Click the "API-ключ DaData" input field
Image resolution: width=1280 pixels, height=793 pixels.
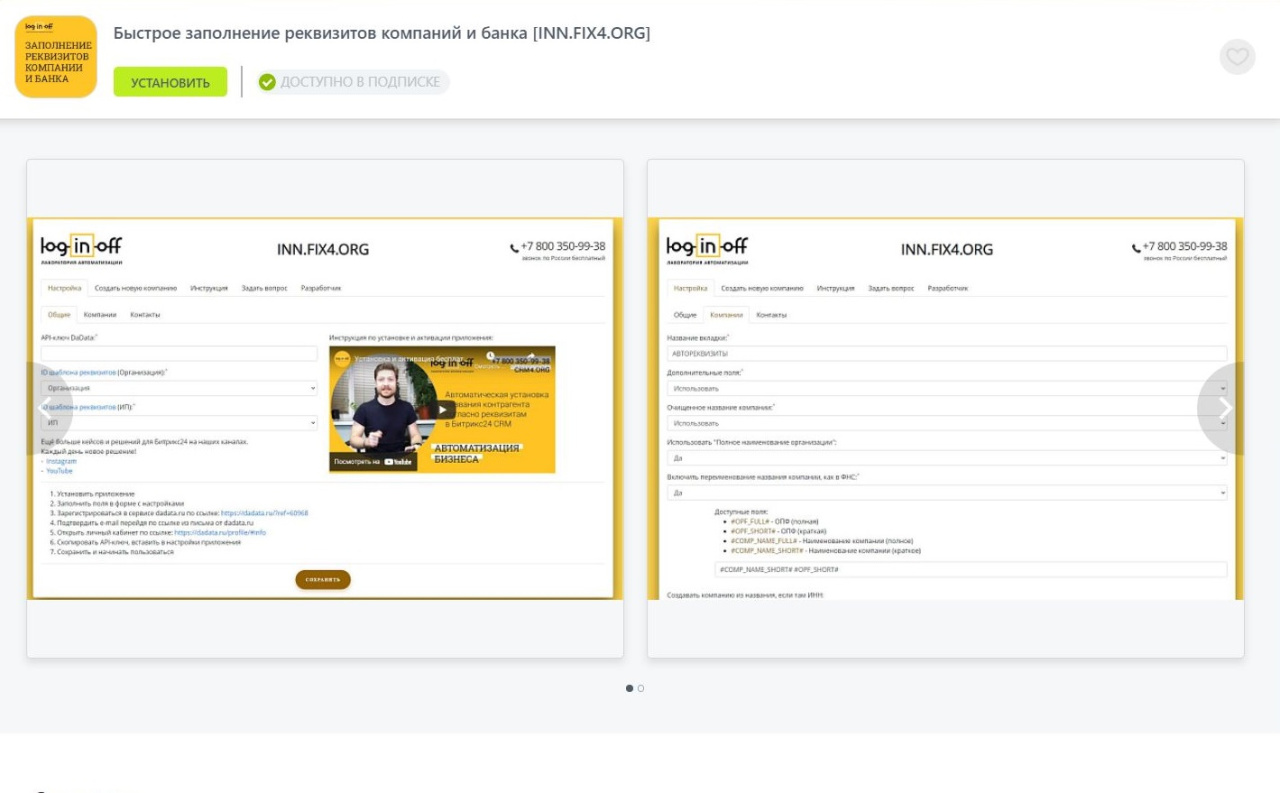179,354
